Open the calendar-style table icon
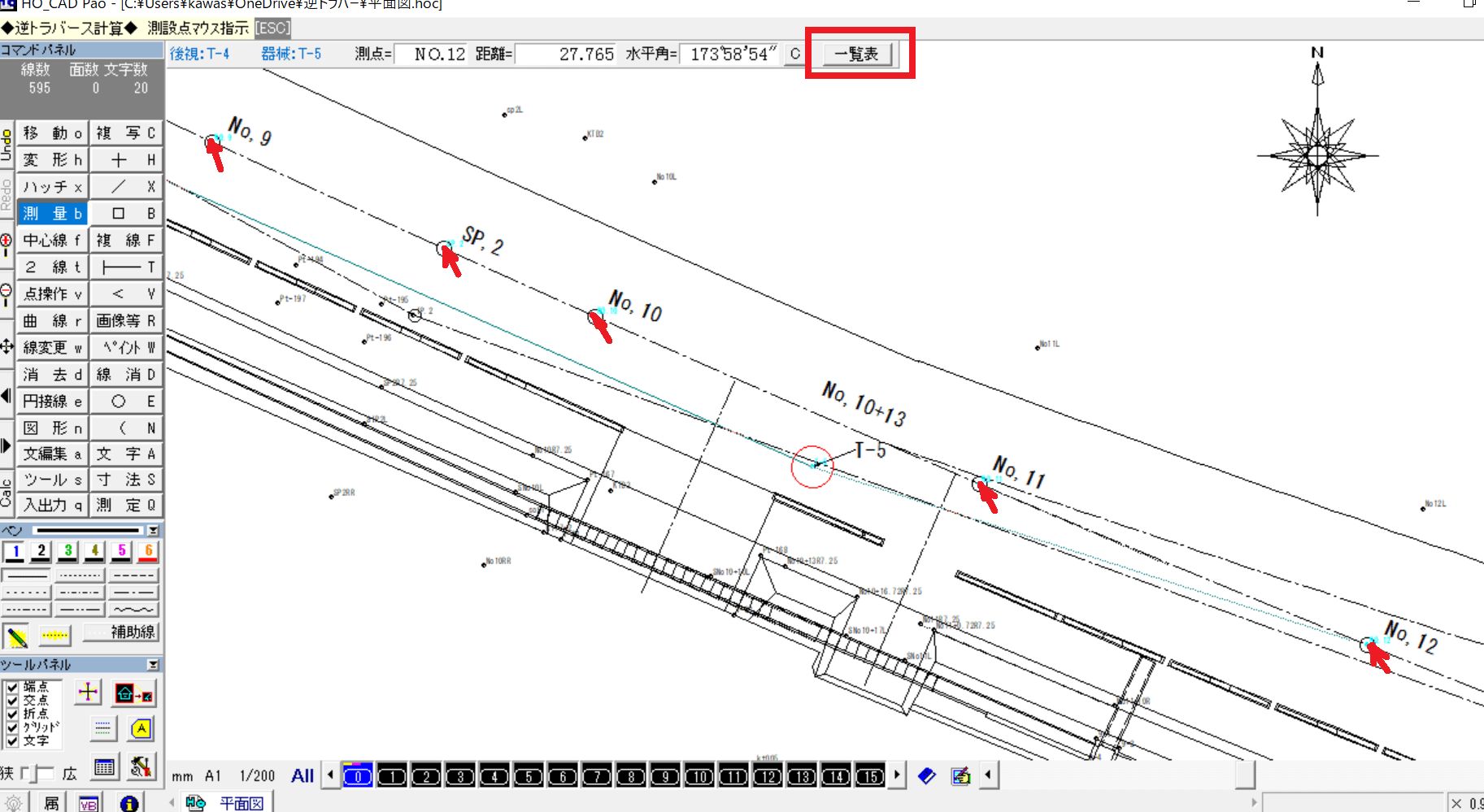Screen dimensions: 1484x812 [x=103, y=766]
